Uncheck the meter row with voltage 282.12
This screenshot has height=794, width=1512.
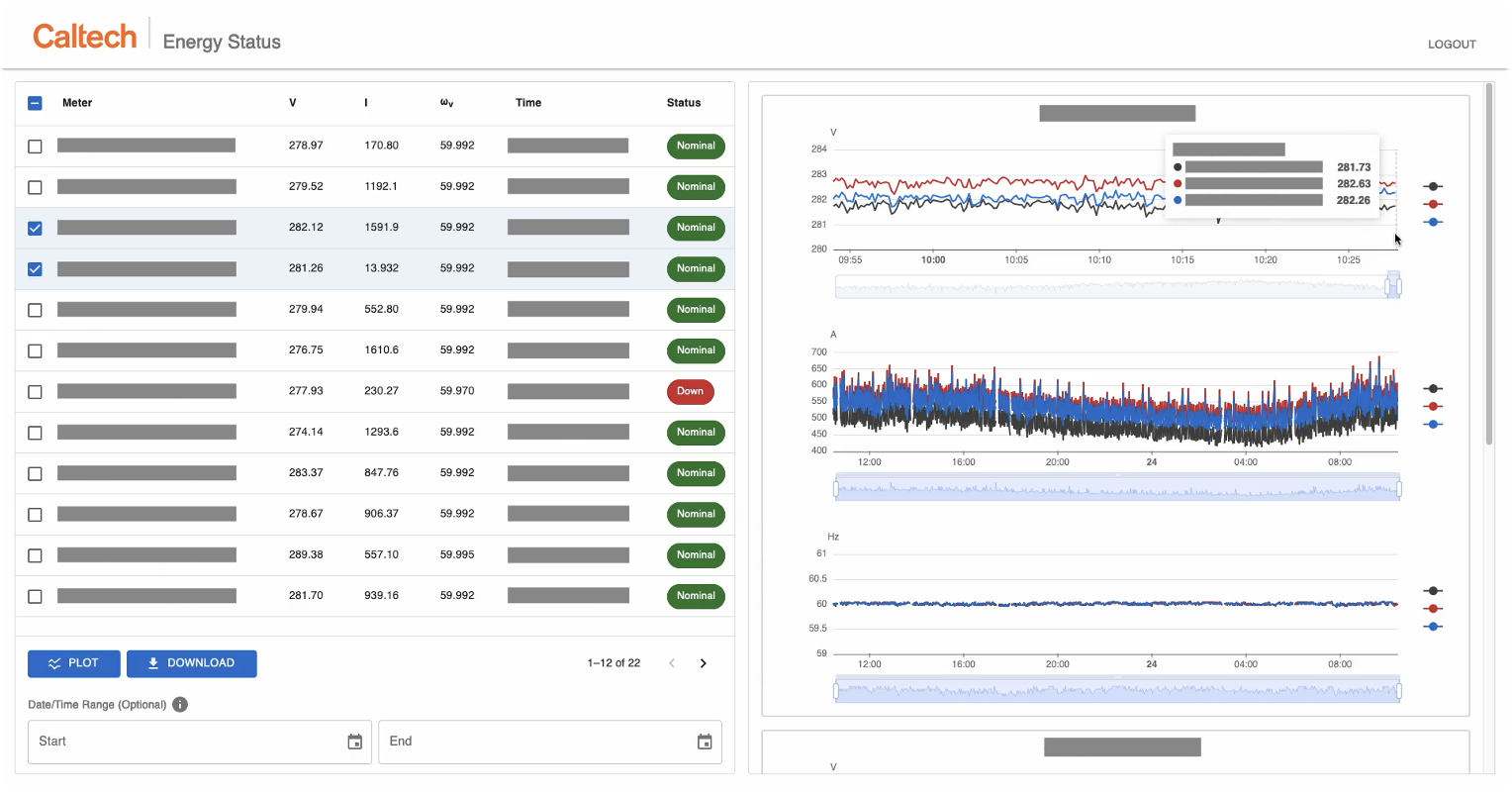pyautogui.click(x=36, y=228)
